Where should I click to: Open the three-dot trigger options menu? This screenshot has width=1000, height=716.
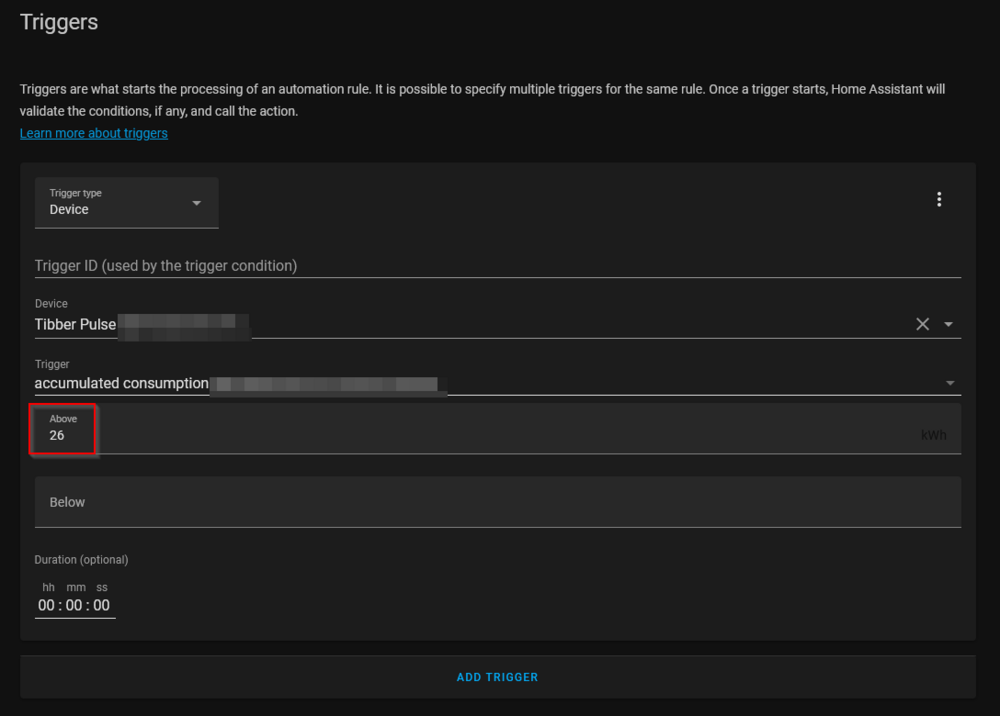coord(938,200)
